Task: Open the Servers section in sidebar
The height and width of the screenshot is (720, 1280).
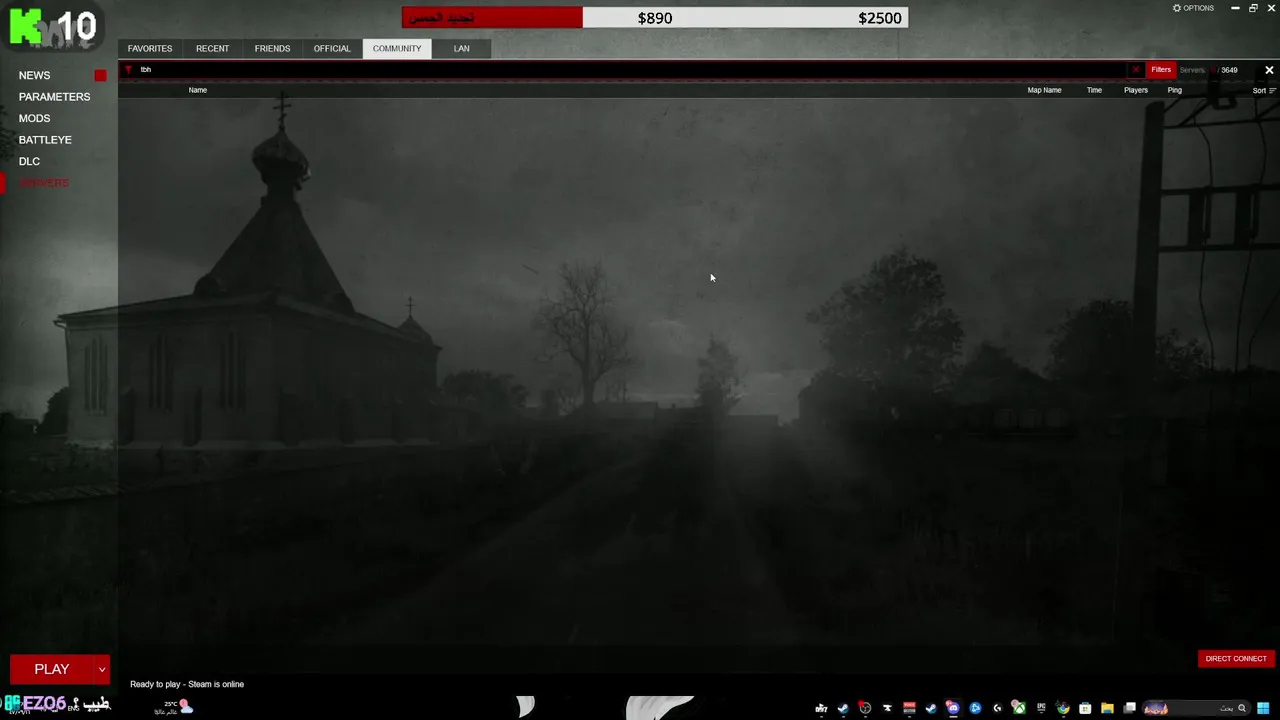Action: tap(44, 183)
